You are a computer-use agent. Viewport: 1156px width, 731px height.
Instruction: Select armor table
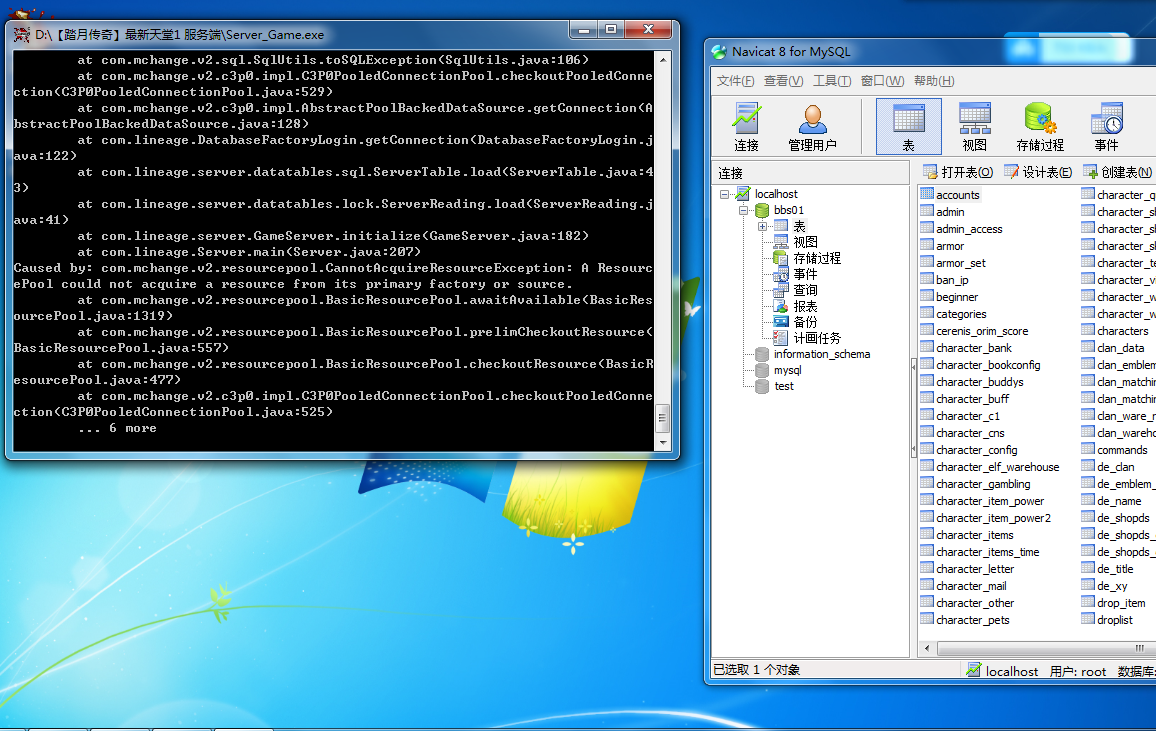click(x=950, y=246)
